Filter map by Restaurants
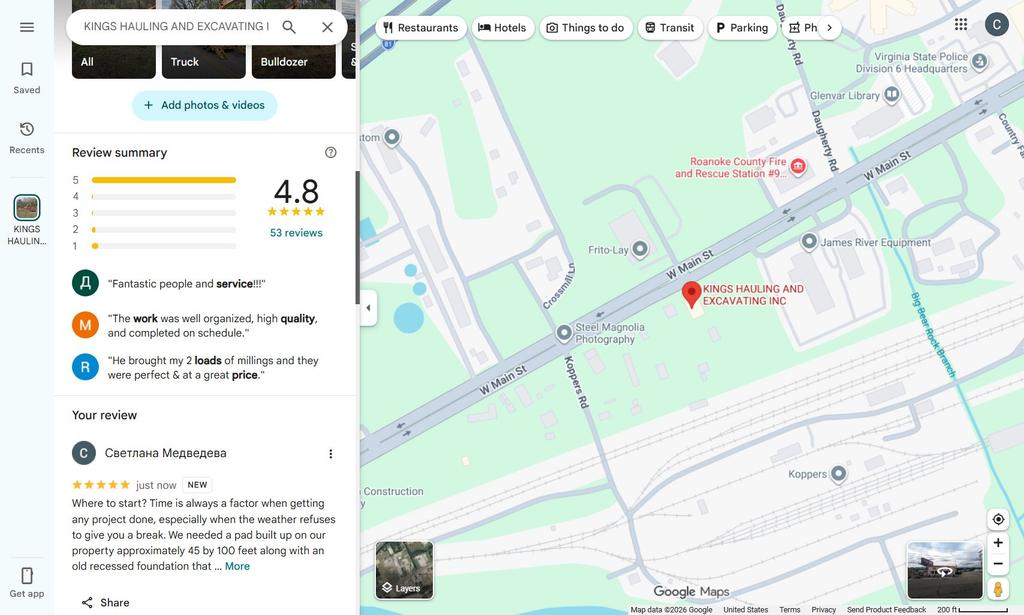This screenshot has width=1024, height=615. pyautogui.click(x=421, y=27)
